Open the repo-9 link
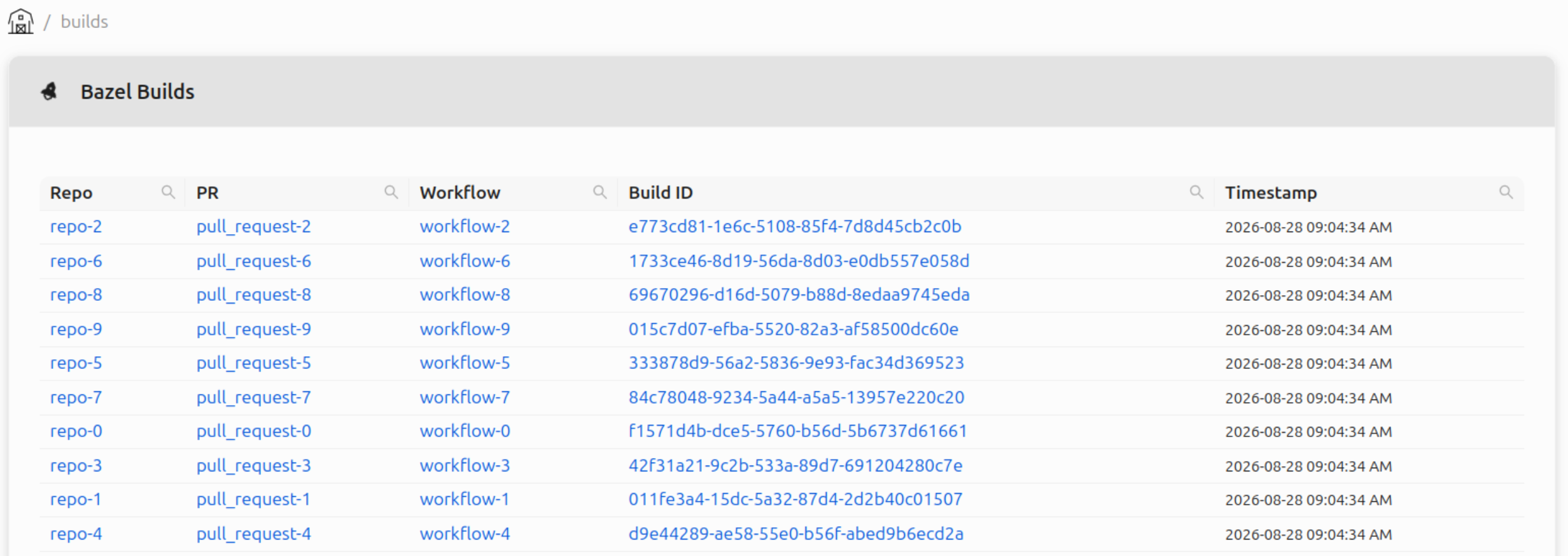 [76, 329]
